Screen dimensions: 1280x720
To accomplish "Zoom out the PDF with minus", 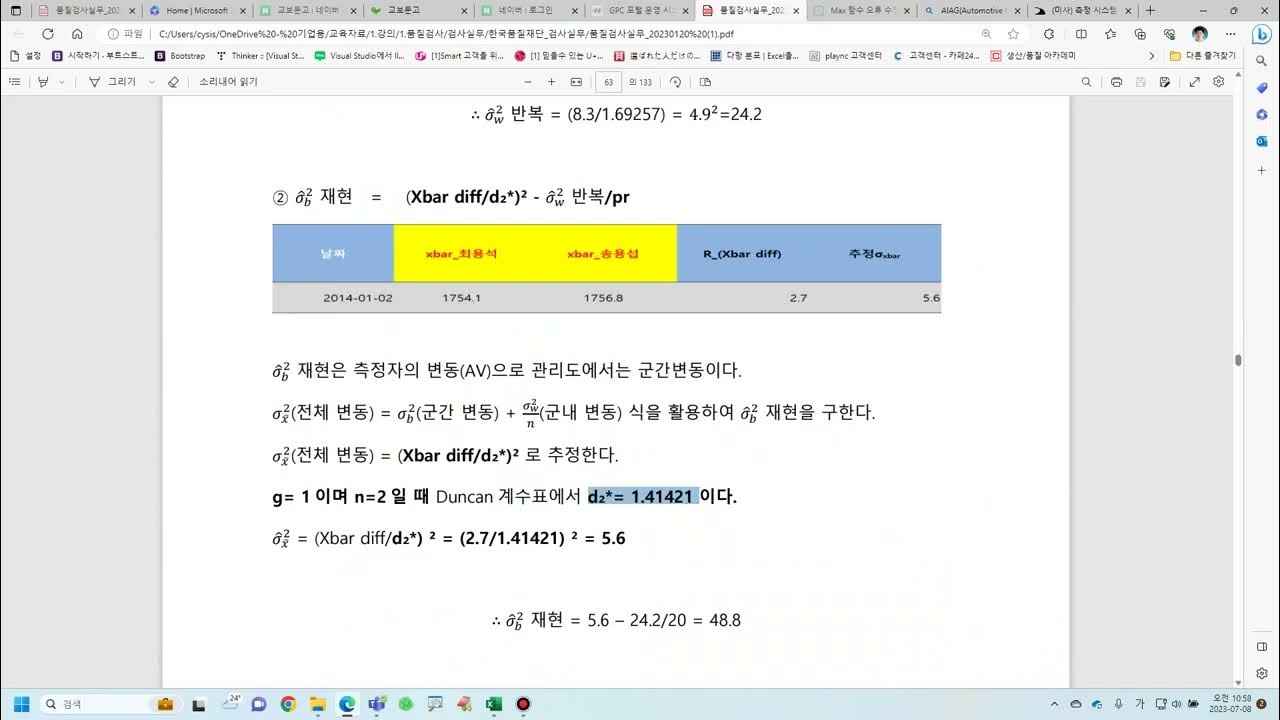I will [x=526, y=82].
